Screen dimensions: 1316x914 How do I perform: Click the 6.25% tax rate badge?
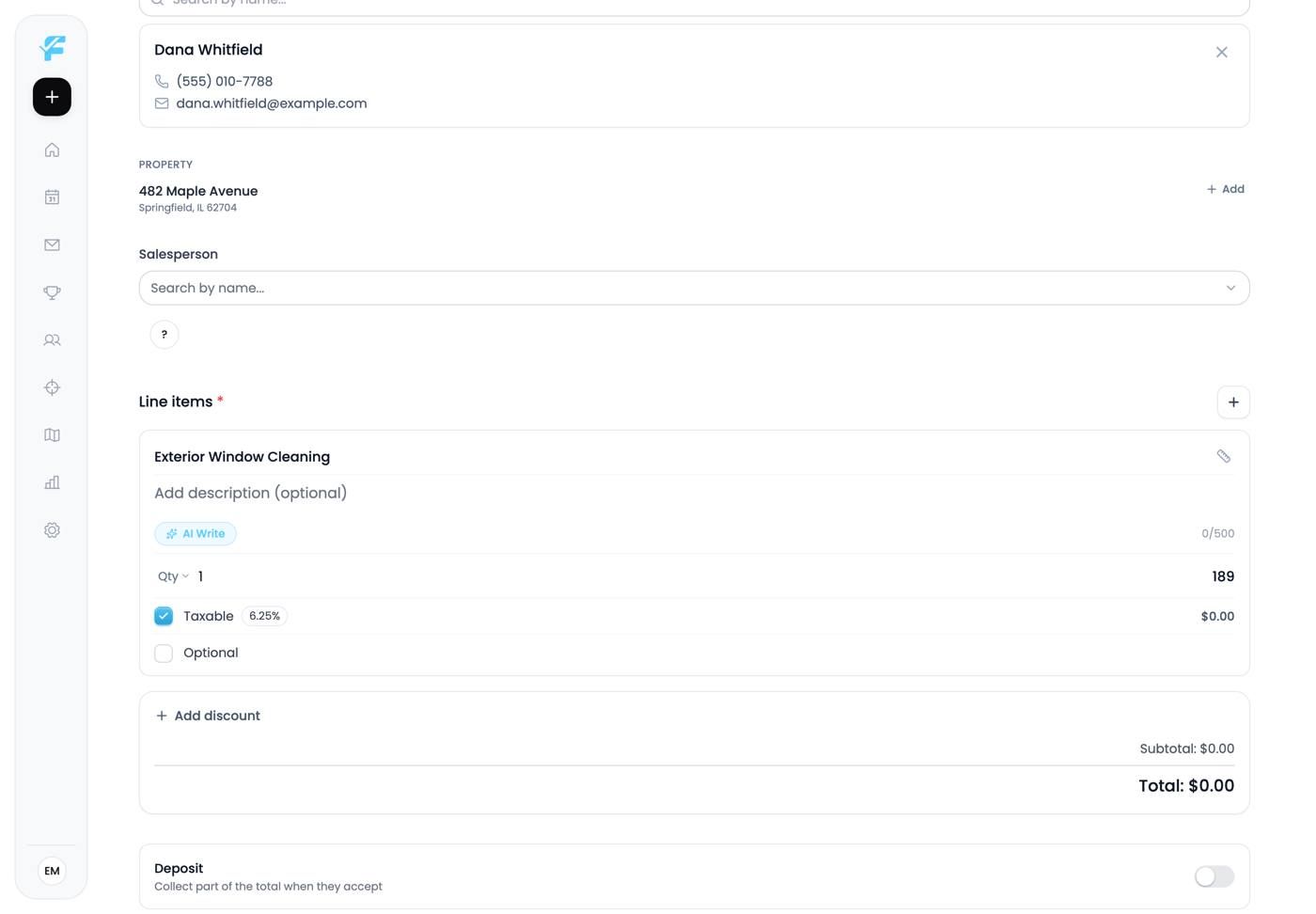tap(264, 616)
